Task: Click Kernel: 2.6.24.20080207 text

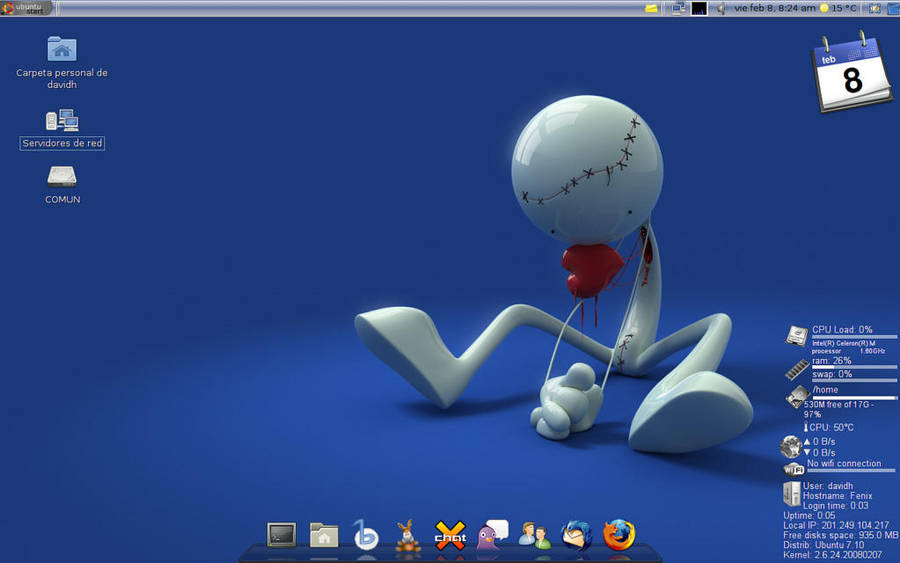Action: coord(832,555)
